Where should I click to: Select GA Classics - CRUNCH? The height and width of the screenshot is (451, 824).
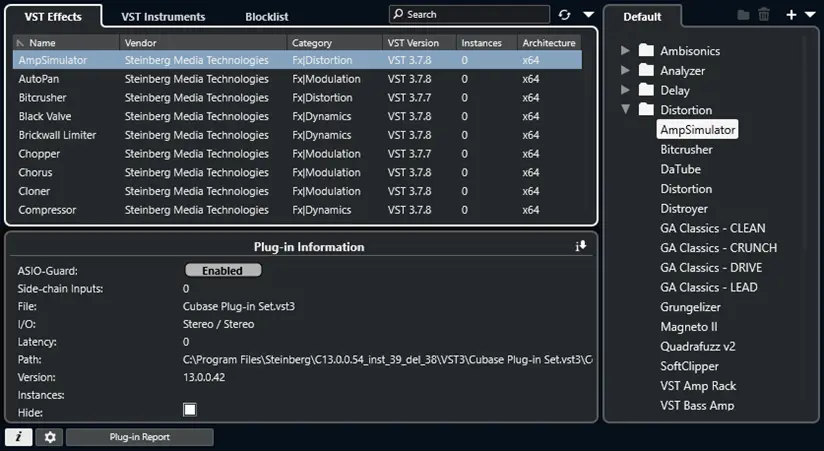718,248
